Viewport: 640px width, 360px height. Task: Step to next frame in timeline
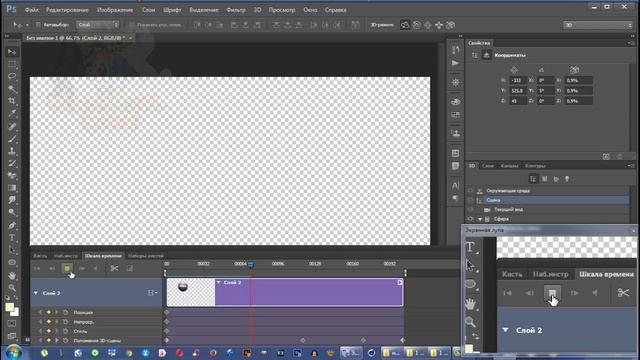click(82, 268)
